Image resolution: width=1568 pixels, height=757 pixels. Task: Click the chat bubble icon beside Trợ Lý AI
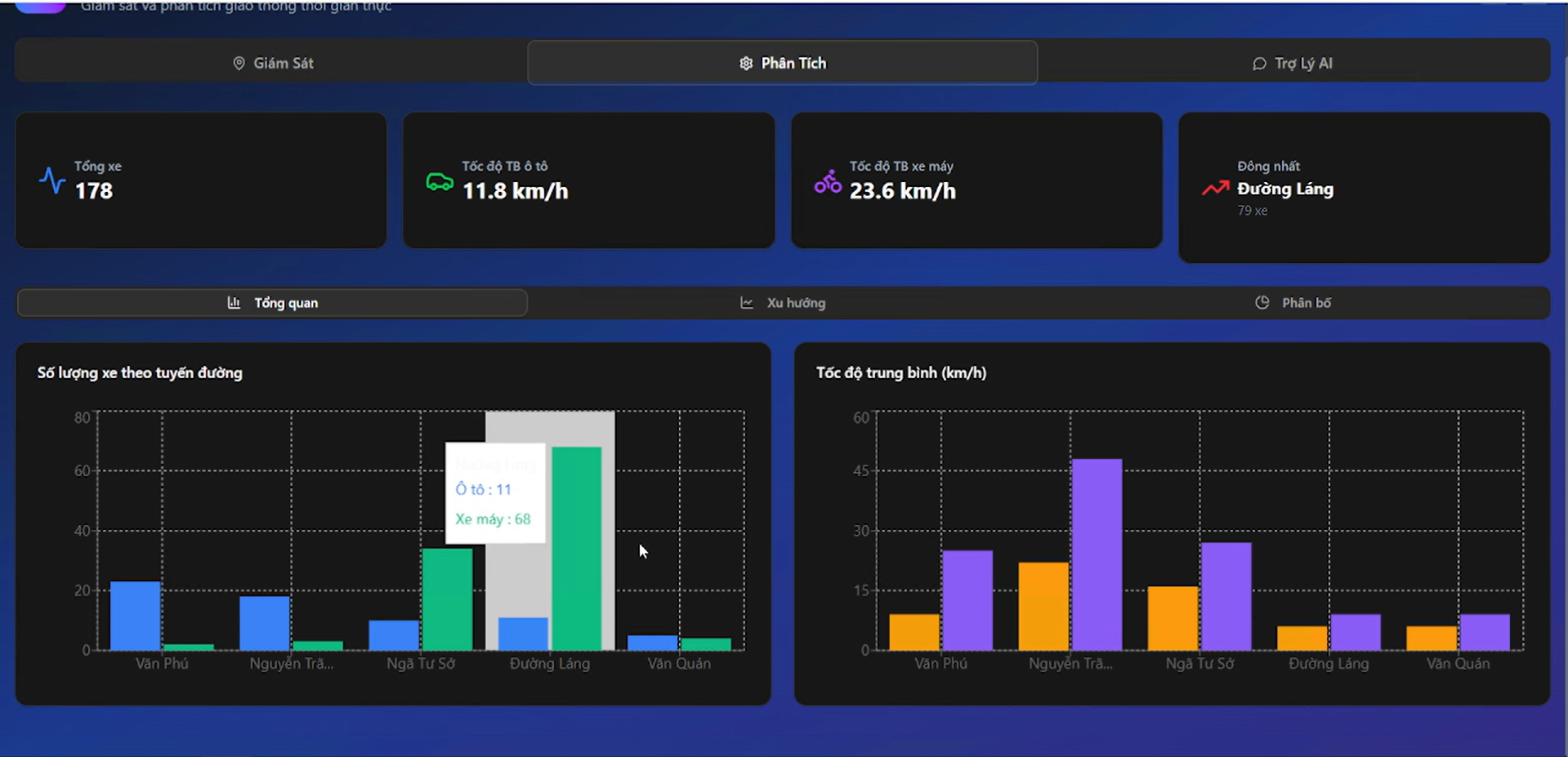[x=1259, y=63]
